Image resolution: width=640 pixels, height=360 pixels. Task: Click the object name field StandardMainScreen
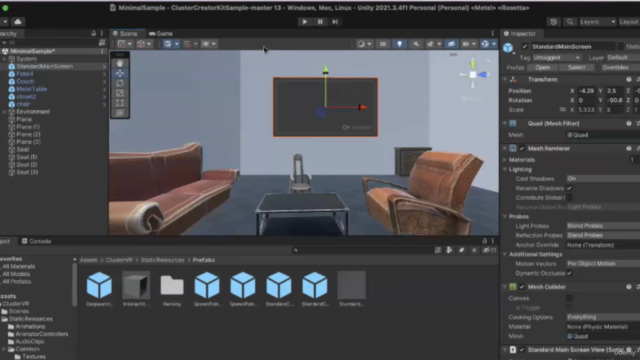[572, 47]
